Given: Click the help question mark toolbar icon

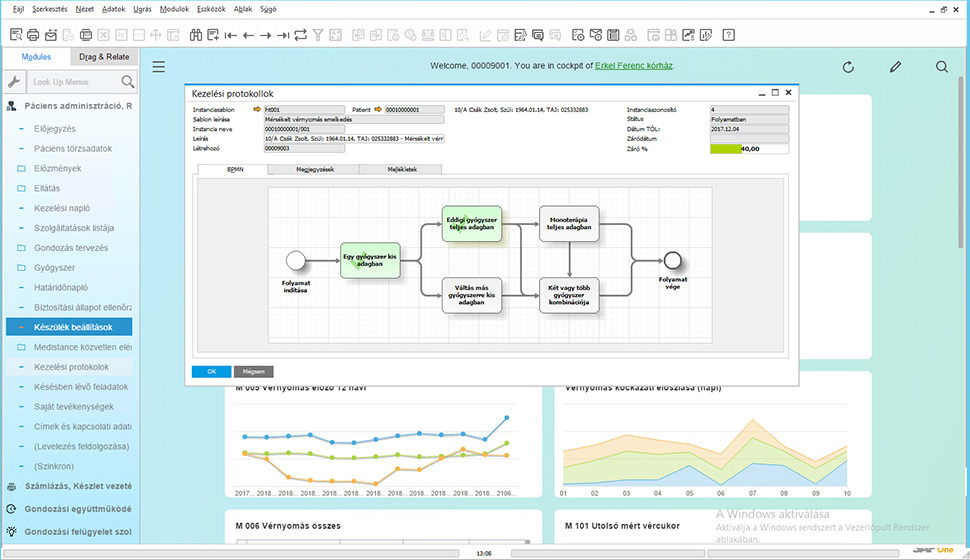Looking at the screenshot, I should [x=729, y=35].
